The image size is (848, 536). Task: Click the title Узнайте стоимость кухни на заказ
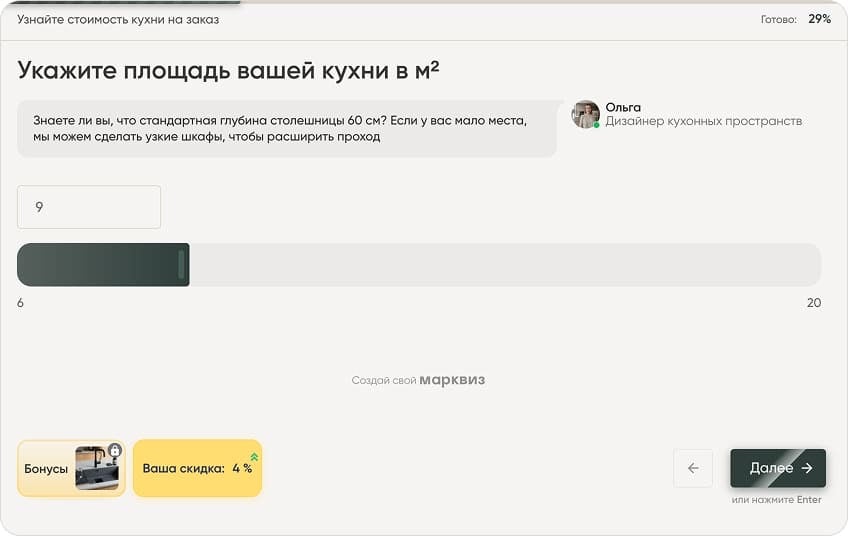click(118, 20)
